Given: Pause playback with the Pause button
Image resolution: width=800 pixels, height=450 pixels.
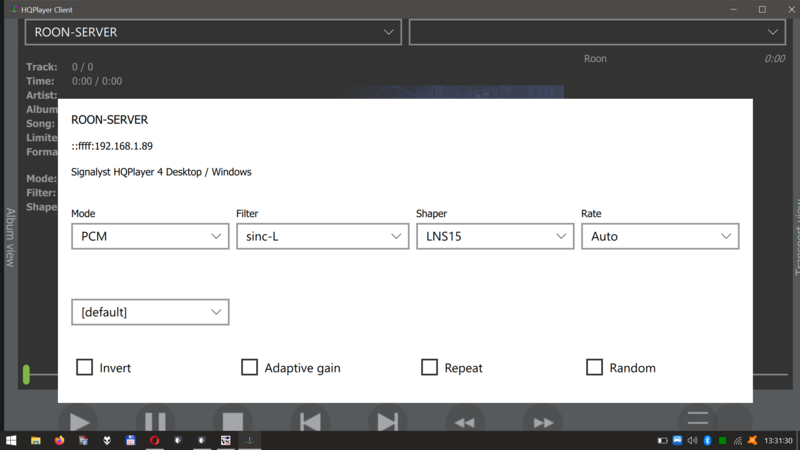Looking at the screenshot, I should pyautogui.click(x=156, y=421).
